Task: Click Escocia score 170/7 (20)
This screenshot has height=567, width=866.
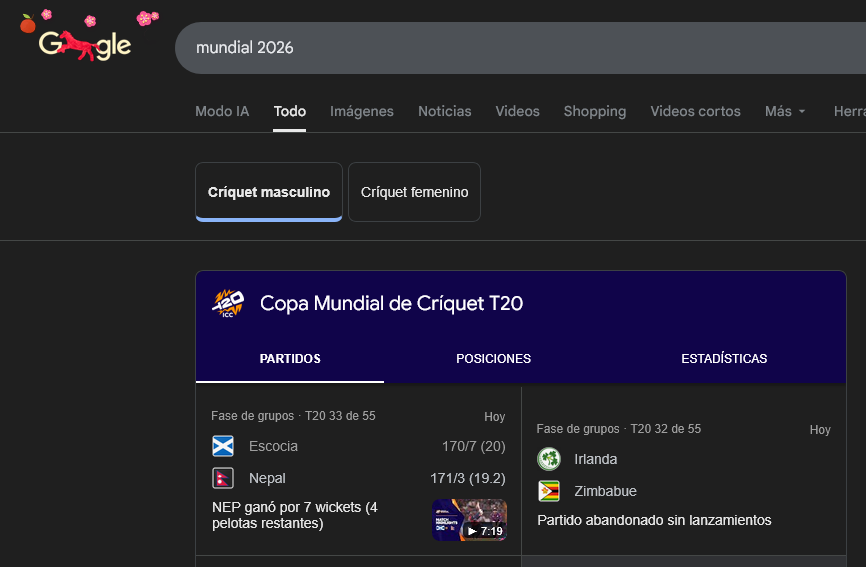Action: pyautogui.click(x=474, y=446)
